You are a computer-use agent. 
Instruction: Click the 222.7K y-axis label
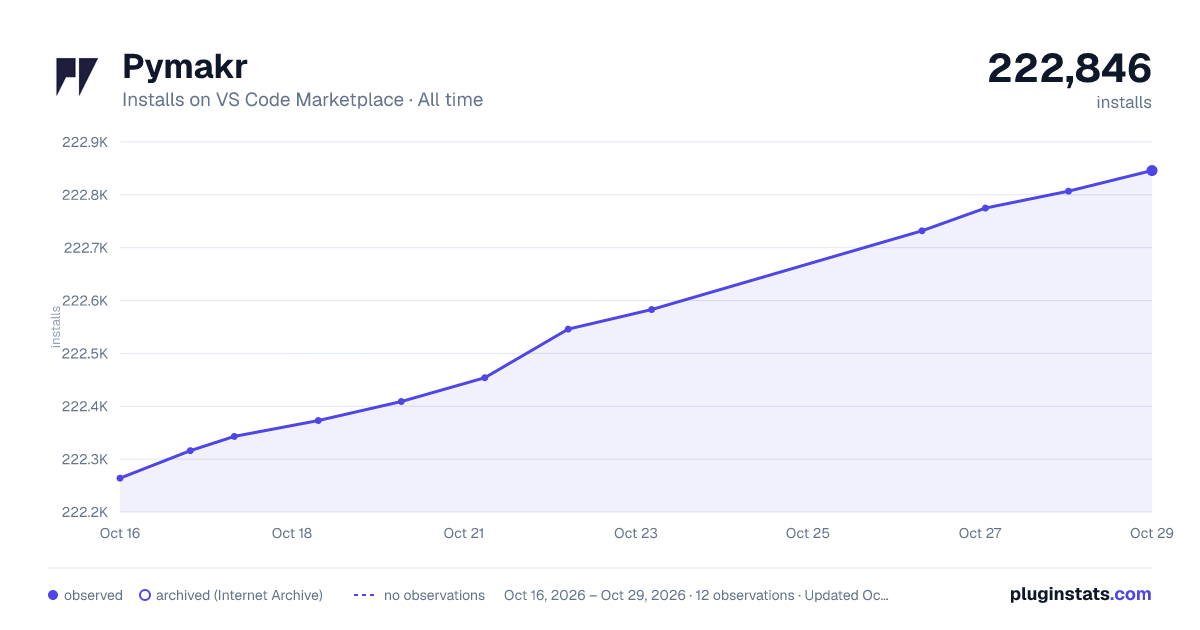[85, 248]
